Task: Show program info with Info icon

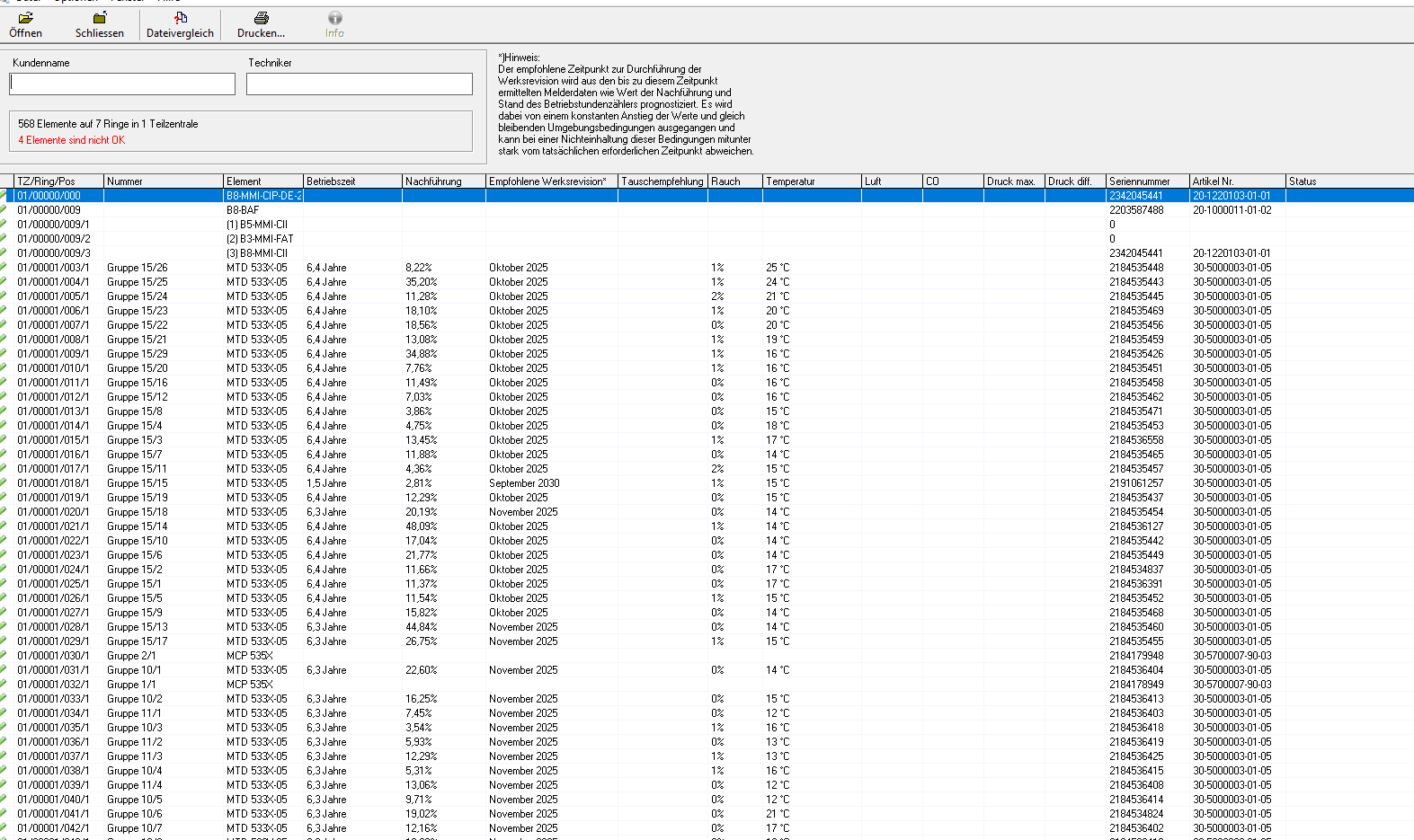Action: [334, 24]
